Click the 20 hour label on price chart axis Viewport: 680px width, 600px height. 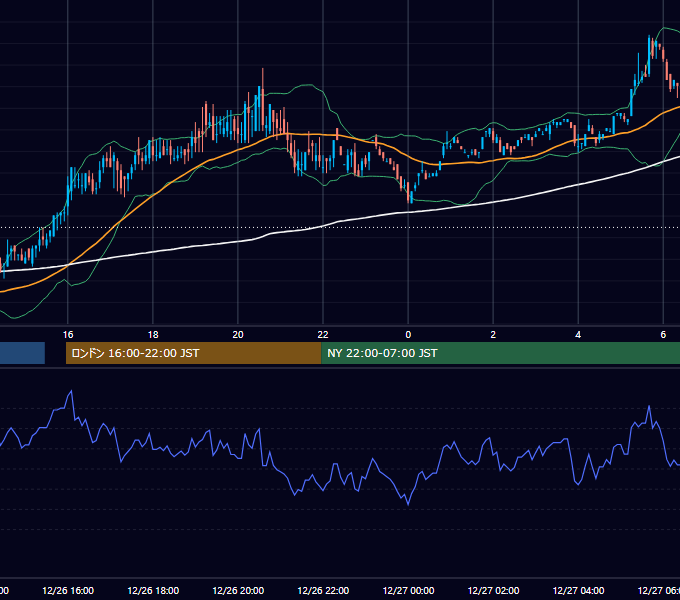point(238,335)
